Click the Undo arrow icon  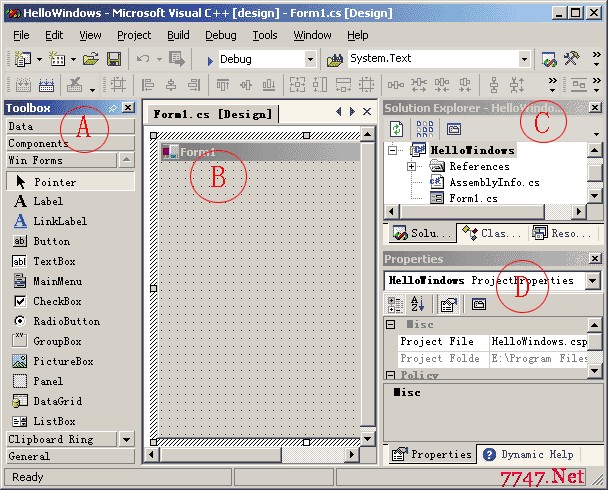coord(143,59)
